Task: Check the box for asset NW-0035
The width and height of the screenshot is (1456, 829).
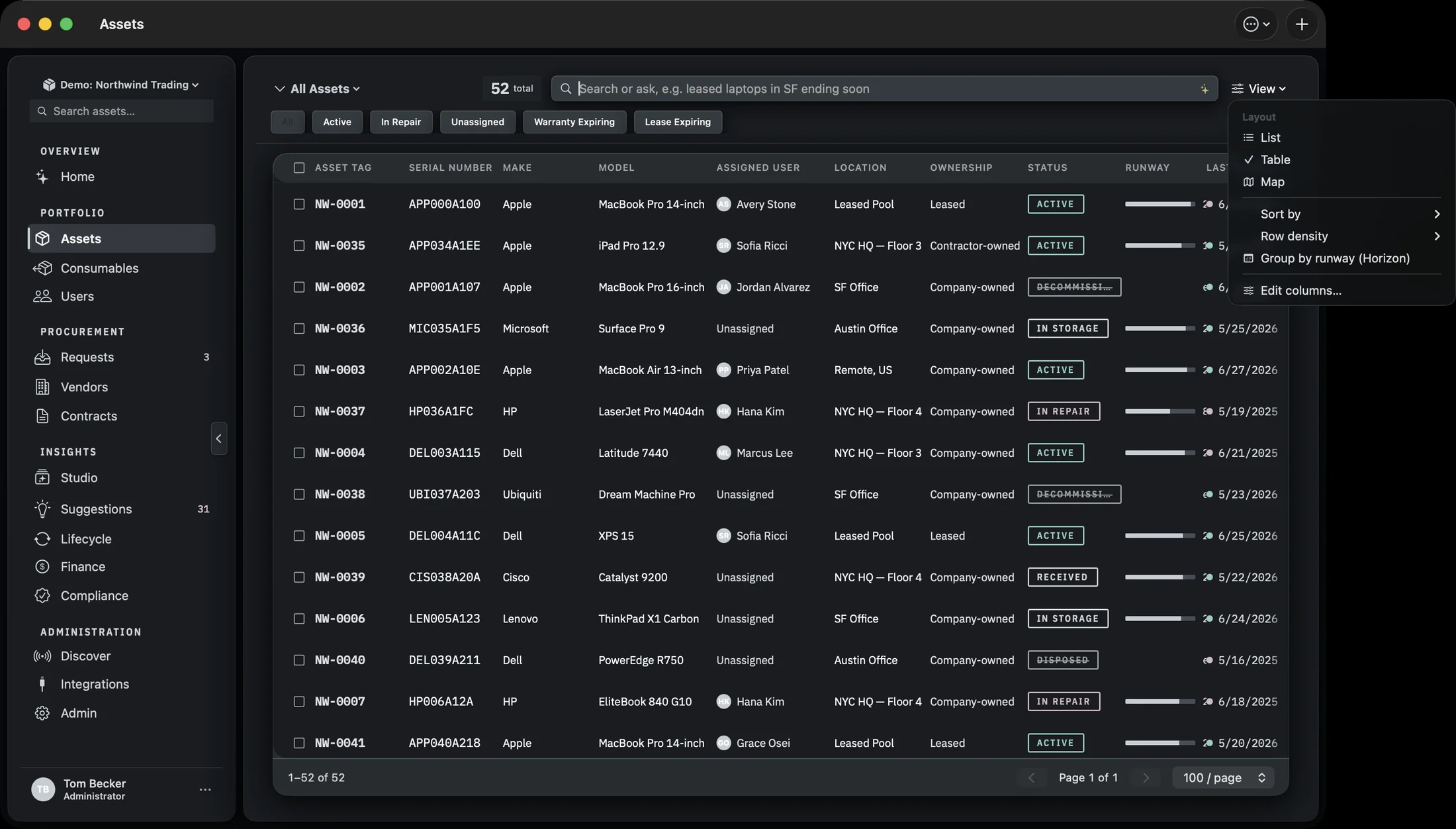Action: [299, 246]
